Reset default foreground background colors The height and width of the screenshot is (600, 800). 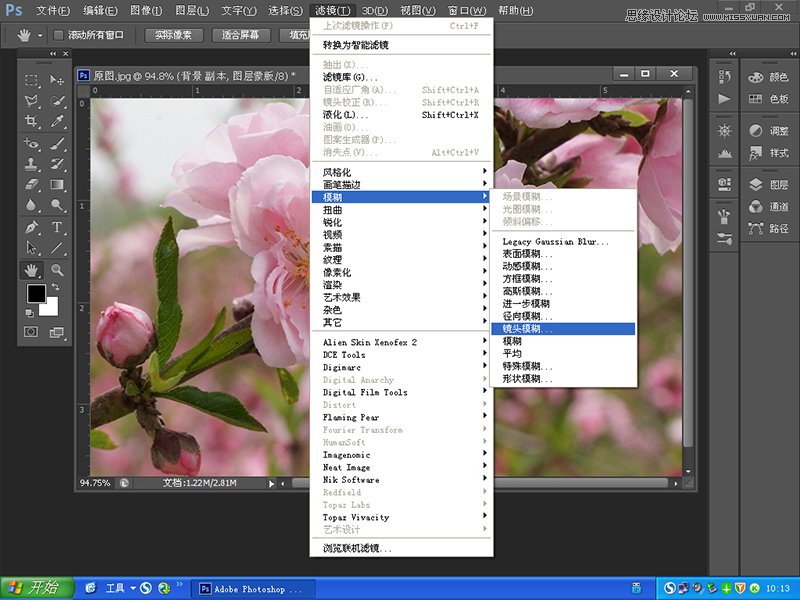30,313
